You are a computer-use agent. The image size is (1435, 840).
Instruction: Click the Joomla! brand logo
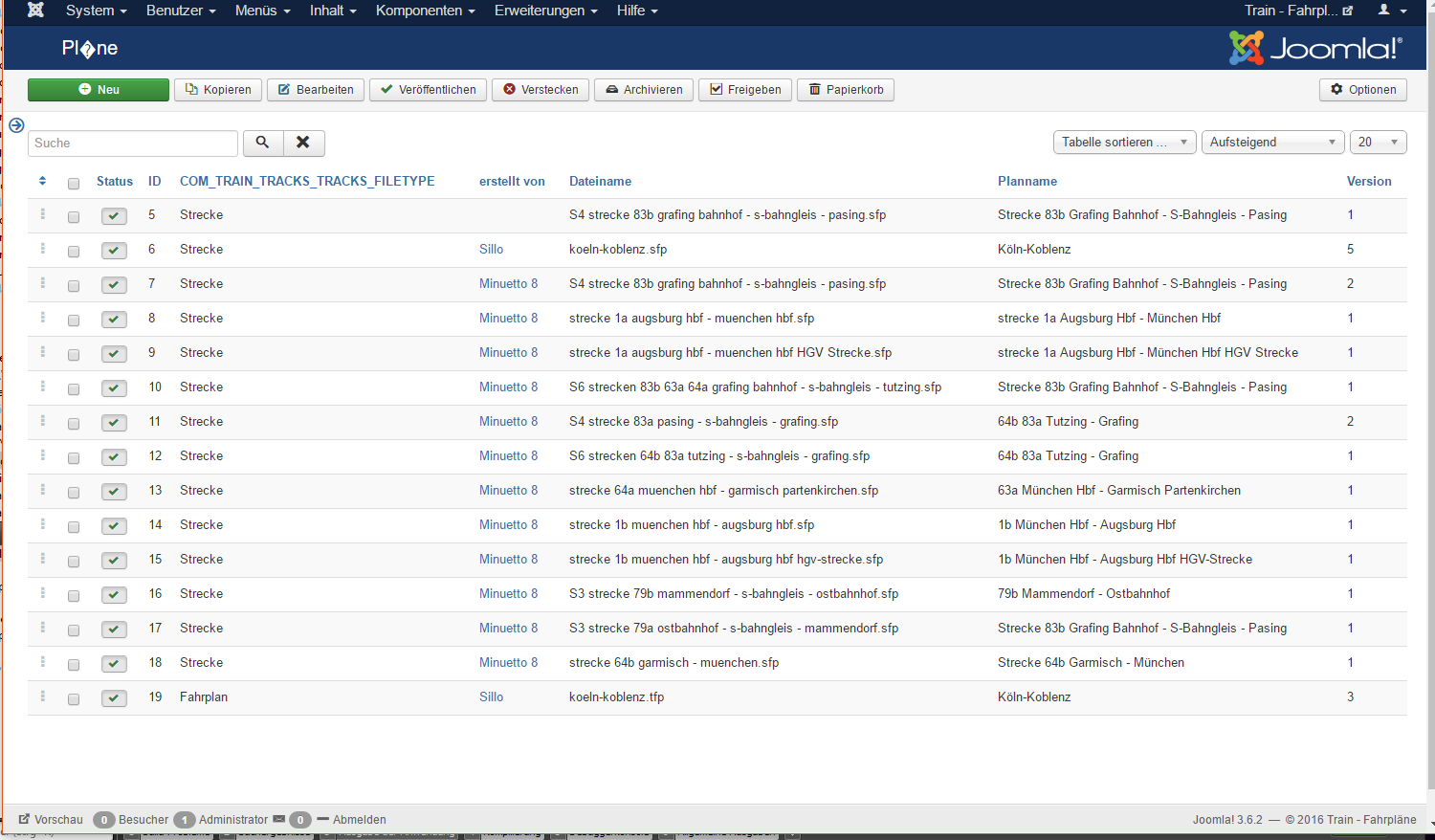(1315, 48)
